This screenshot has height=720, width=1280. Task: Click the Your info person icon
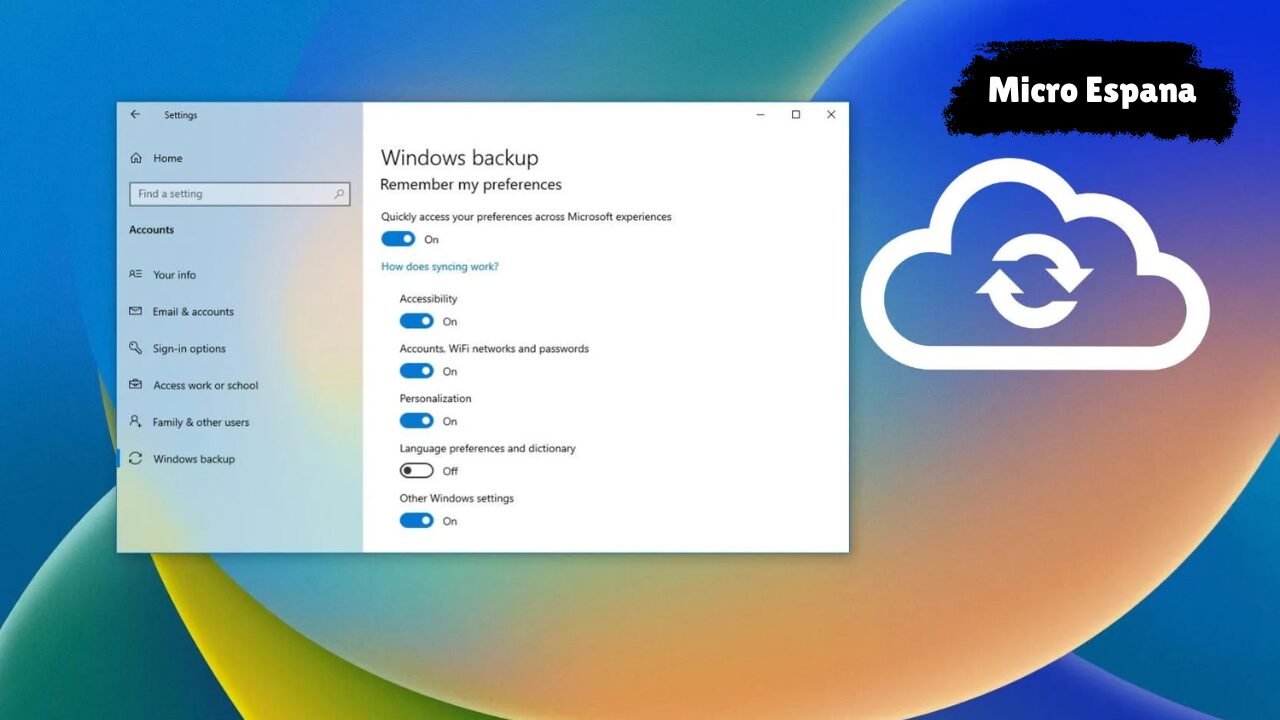(135, 274)
